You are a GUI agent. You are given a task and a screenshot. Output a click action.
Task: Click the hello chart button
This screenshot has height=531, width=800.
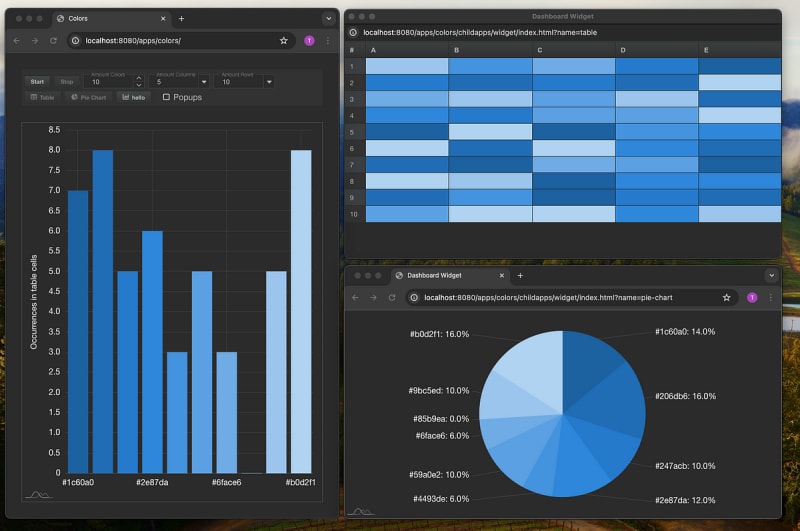pos(133,97)
